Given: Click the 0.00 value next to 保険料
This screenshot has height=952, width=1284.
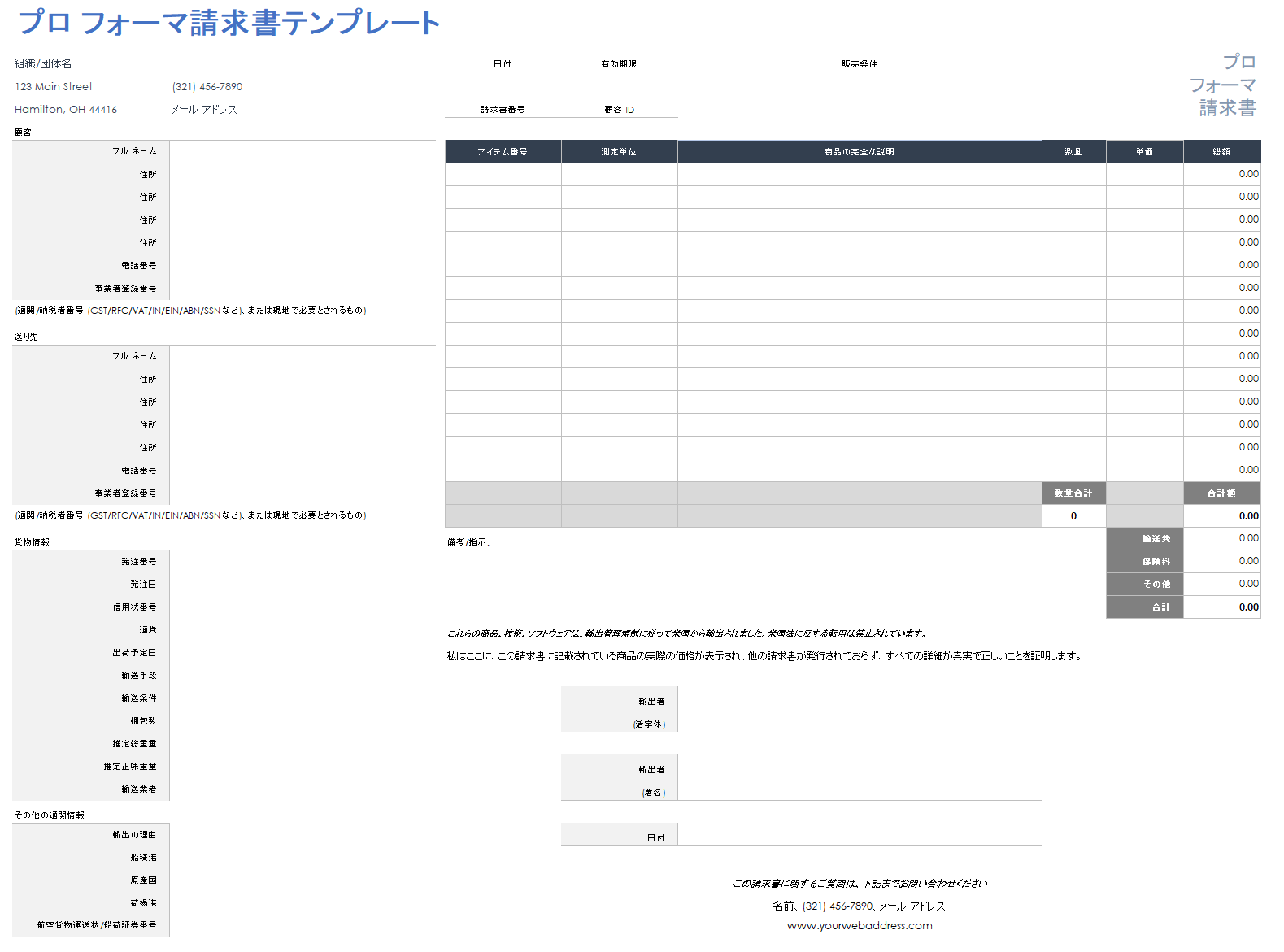Looking at the screenshot, I should coord(1221,561).
